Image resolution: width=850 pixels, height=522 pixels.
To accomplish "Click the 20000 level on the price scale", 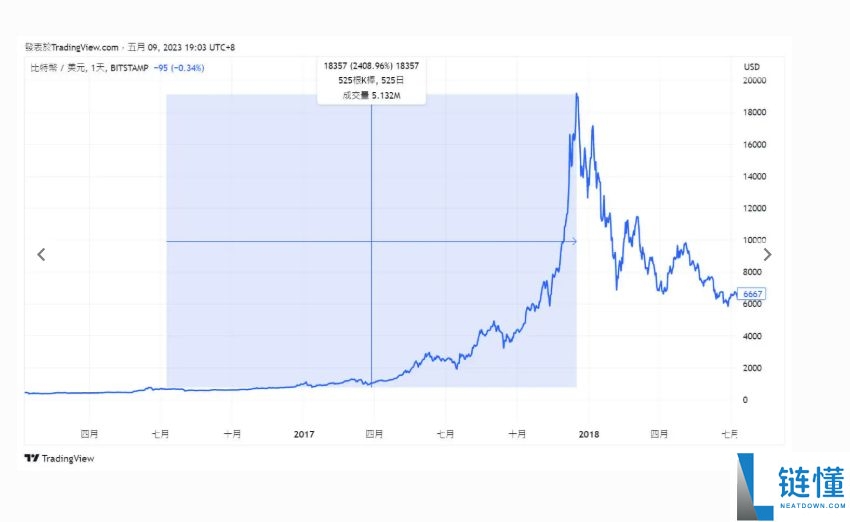I will coord(754,80).
